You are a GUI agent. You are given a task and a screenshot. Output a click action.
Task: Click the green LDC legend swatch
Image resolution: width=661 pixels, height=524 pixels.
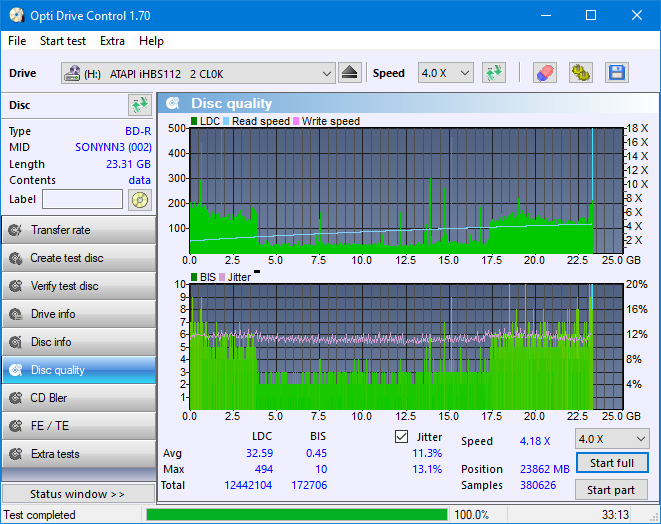tap(194, 121)
